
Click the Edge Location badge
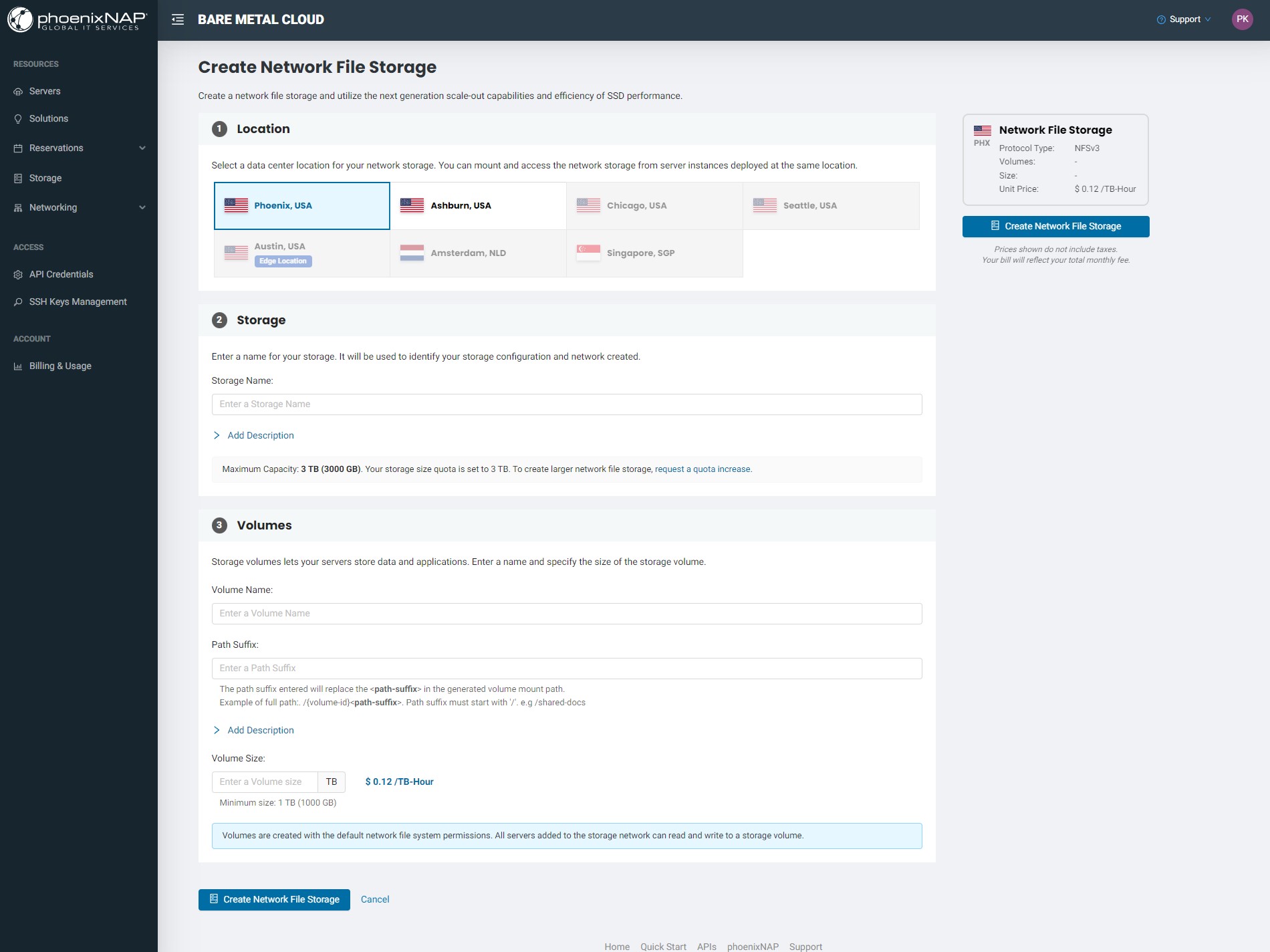283,261
